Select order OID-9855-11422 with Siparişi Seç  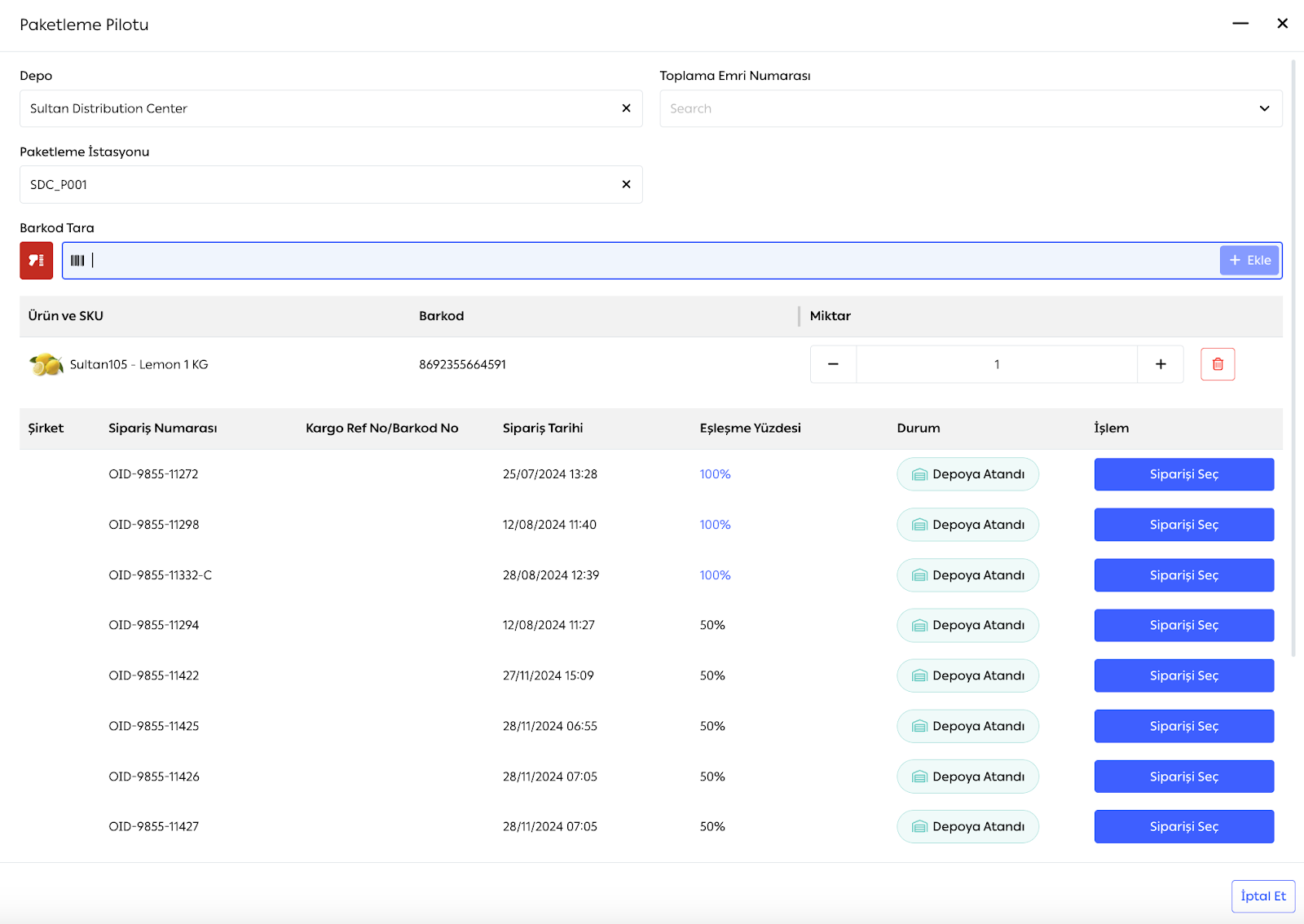point(1183,675)
